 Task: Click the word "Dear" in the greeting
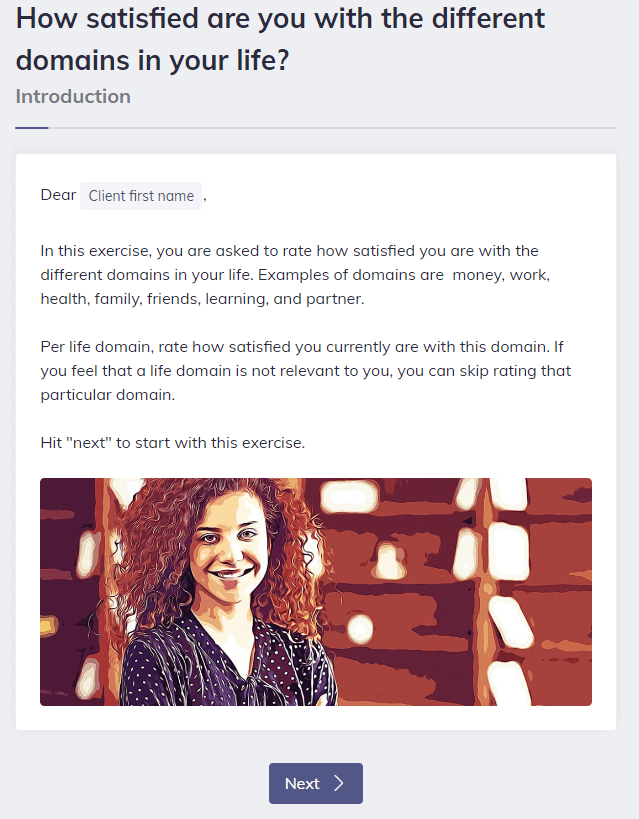coord(58,195)
